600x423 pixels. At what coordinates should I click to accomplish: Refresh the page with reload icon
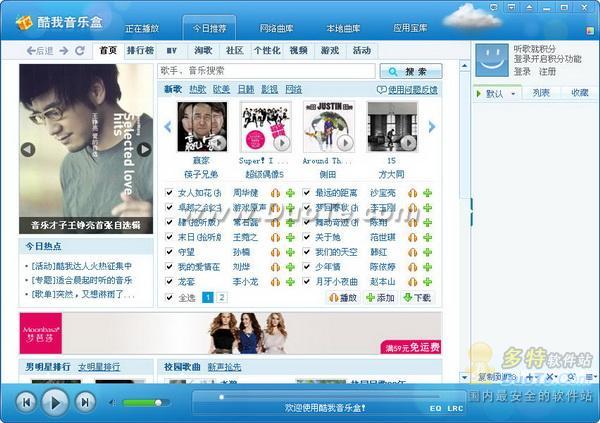tap(80, 51)
